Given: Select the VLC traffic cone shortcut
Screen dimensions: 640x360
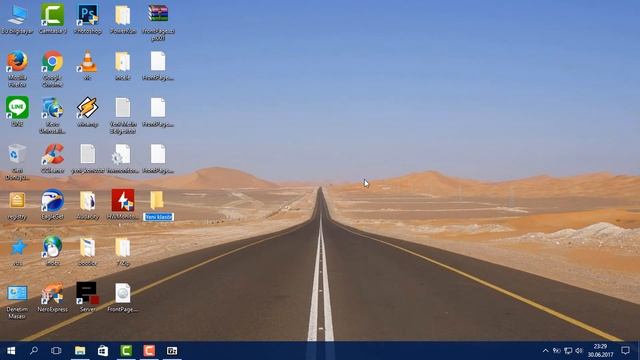Looking at the screenshot, I should (x=87, y=61).
